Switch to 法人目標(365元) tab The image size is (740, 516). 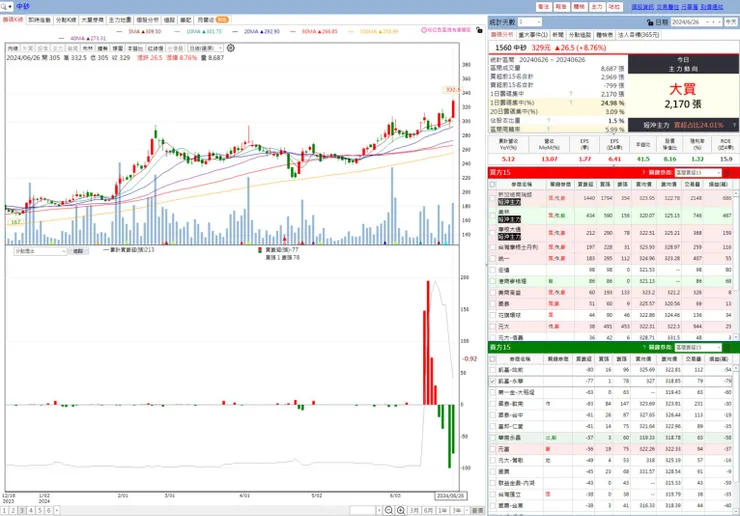click(x=639, y=35)
